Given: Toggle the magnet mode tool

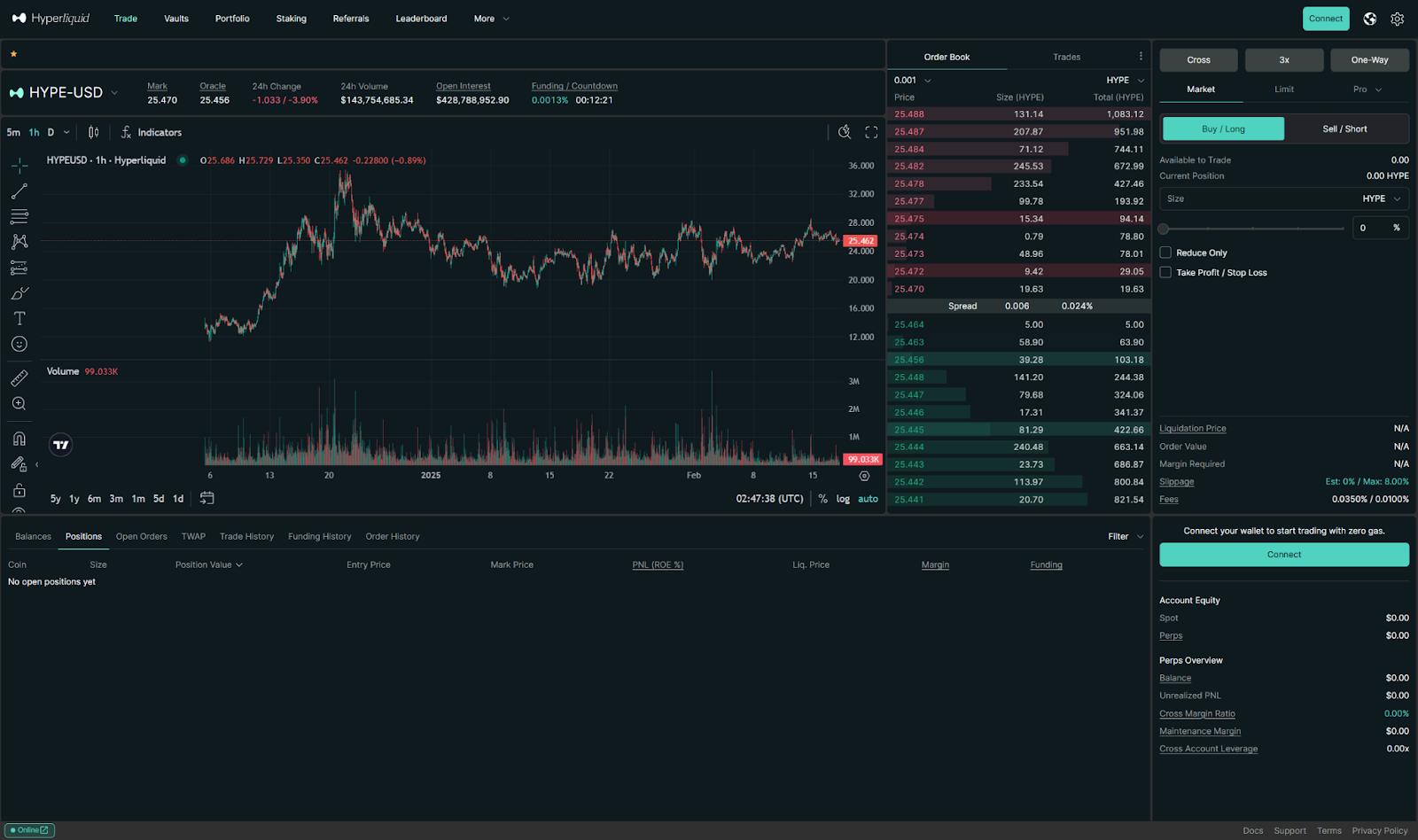Looking at the screenshot, I should coord(19,439).
